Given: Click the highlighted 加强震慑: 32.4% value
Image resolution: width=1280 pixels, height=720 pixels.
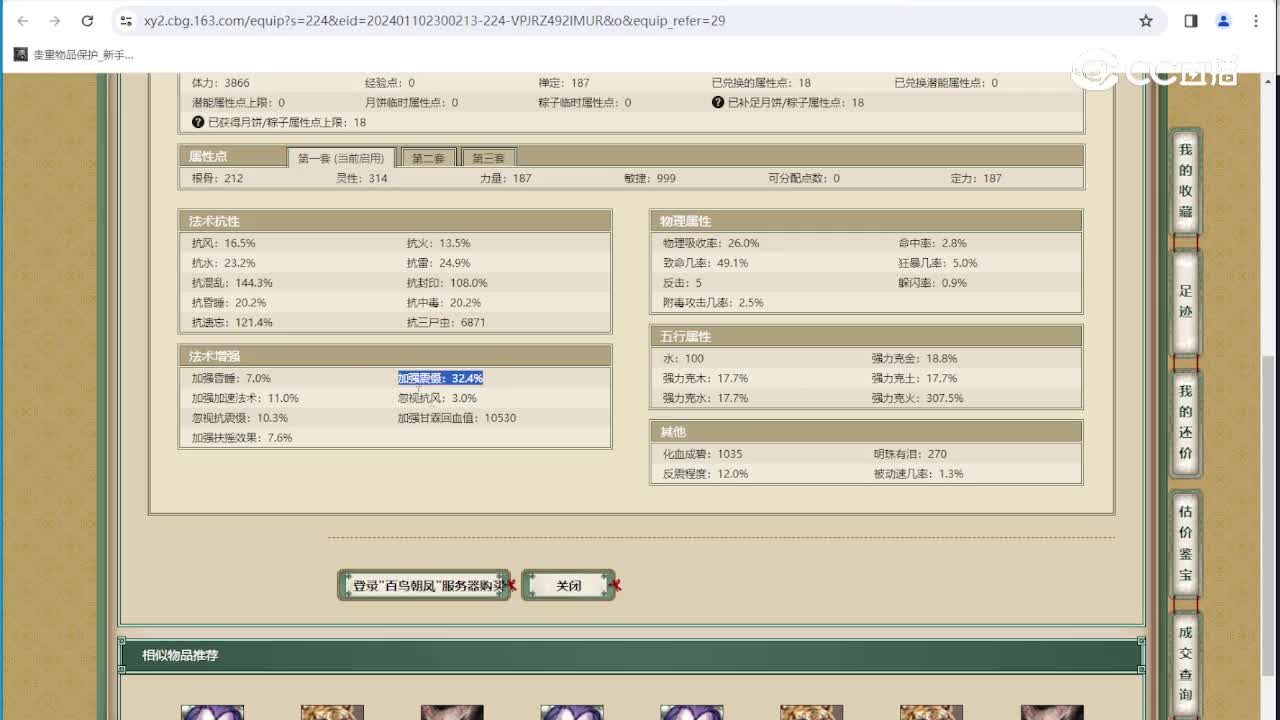Looking at the screenshot, I should pos(440,378).
